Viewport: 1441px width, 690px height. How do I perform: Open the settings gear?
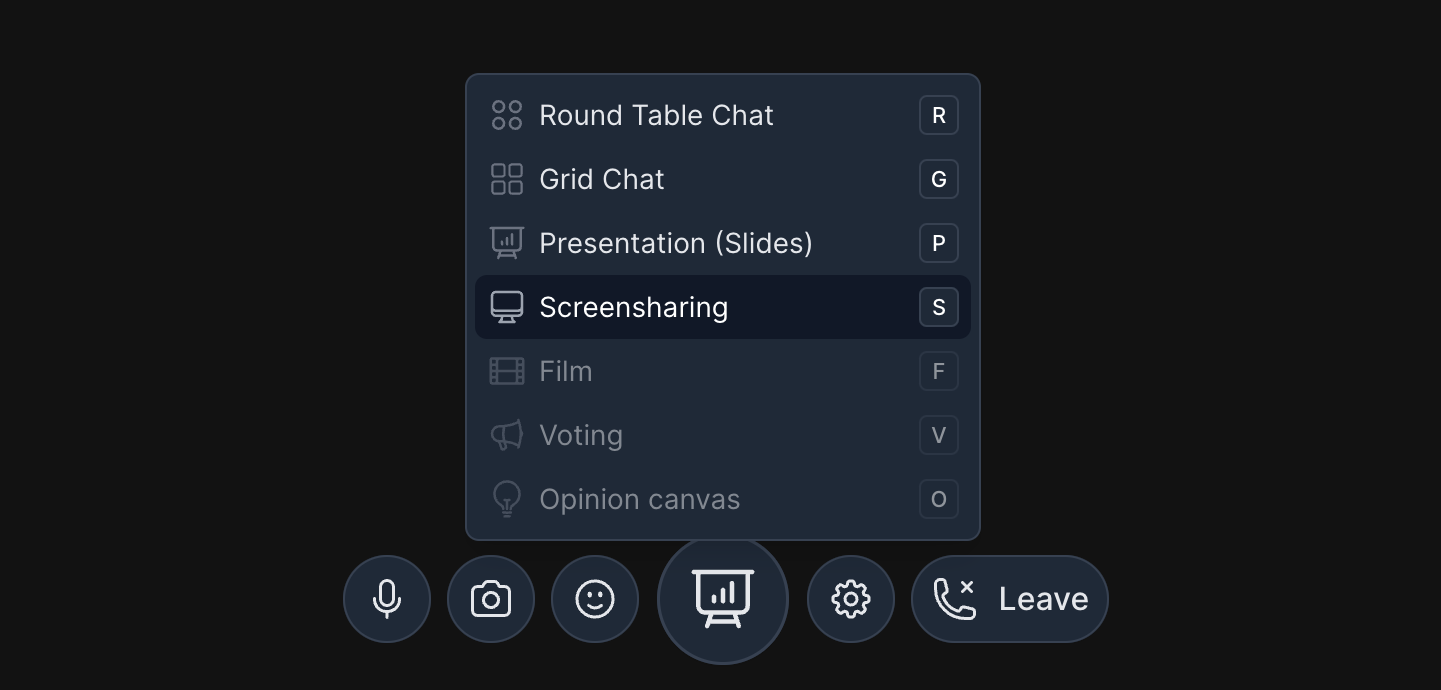click(x=850, y=598)
